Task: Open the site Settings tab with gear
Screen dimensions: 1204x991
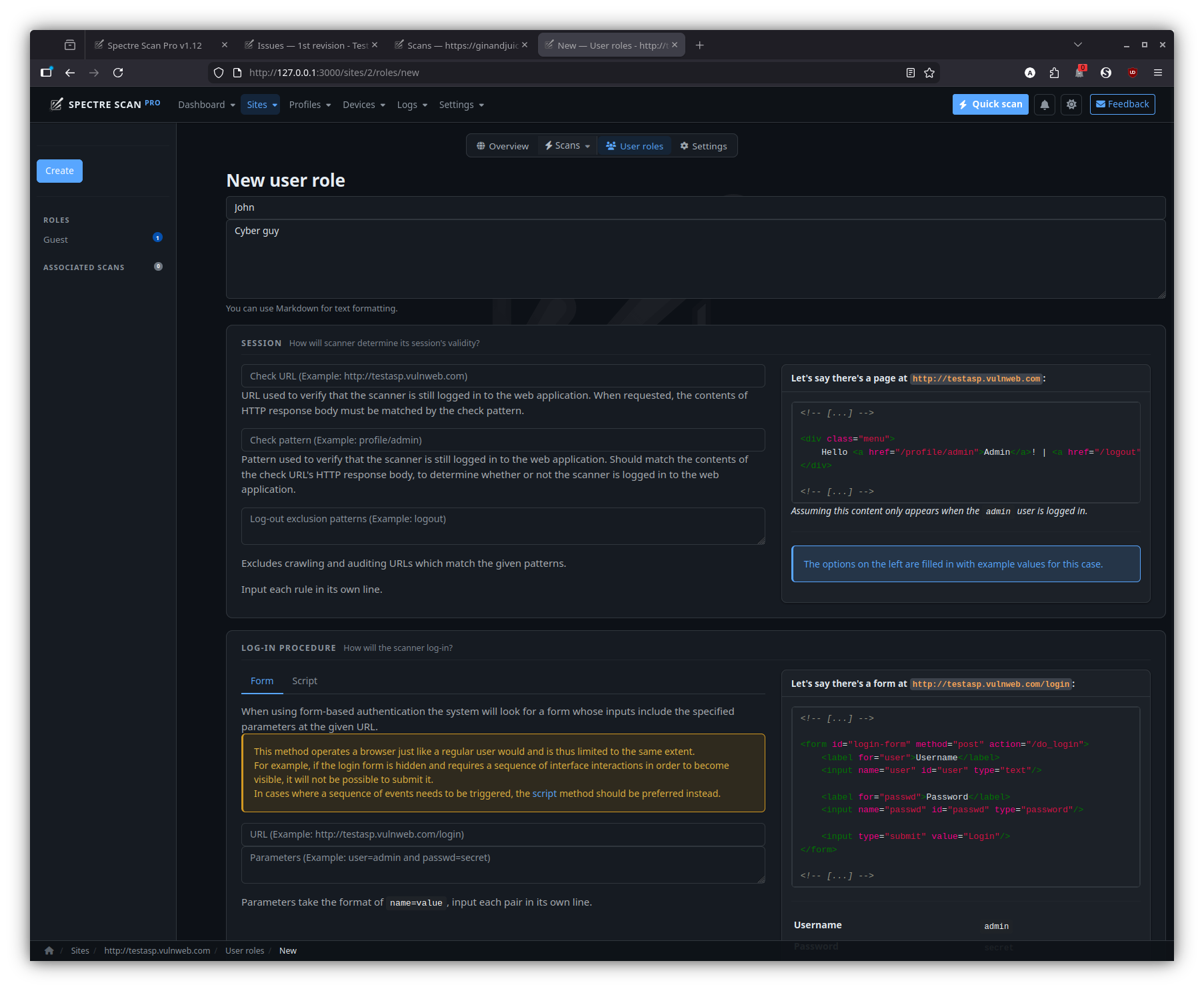Action: pyautogui.click(x=703, y=146)
